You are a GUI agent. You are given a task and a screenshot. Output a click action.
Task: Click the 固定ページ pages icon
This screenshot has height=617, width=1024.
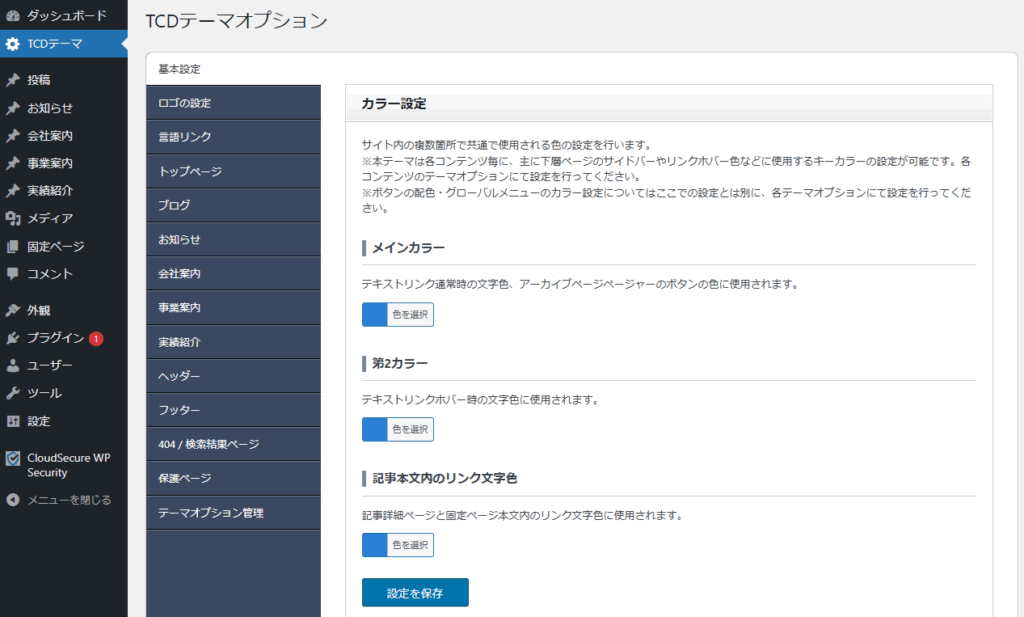[x=13, y=246]
